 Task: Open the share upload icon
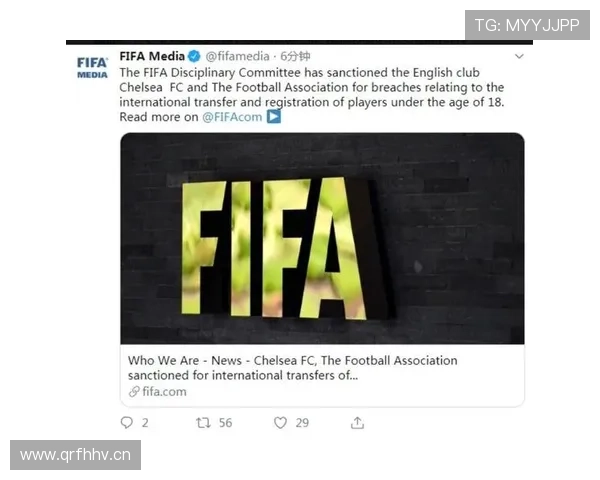pyautogui.click(x=357, y=423)
